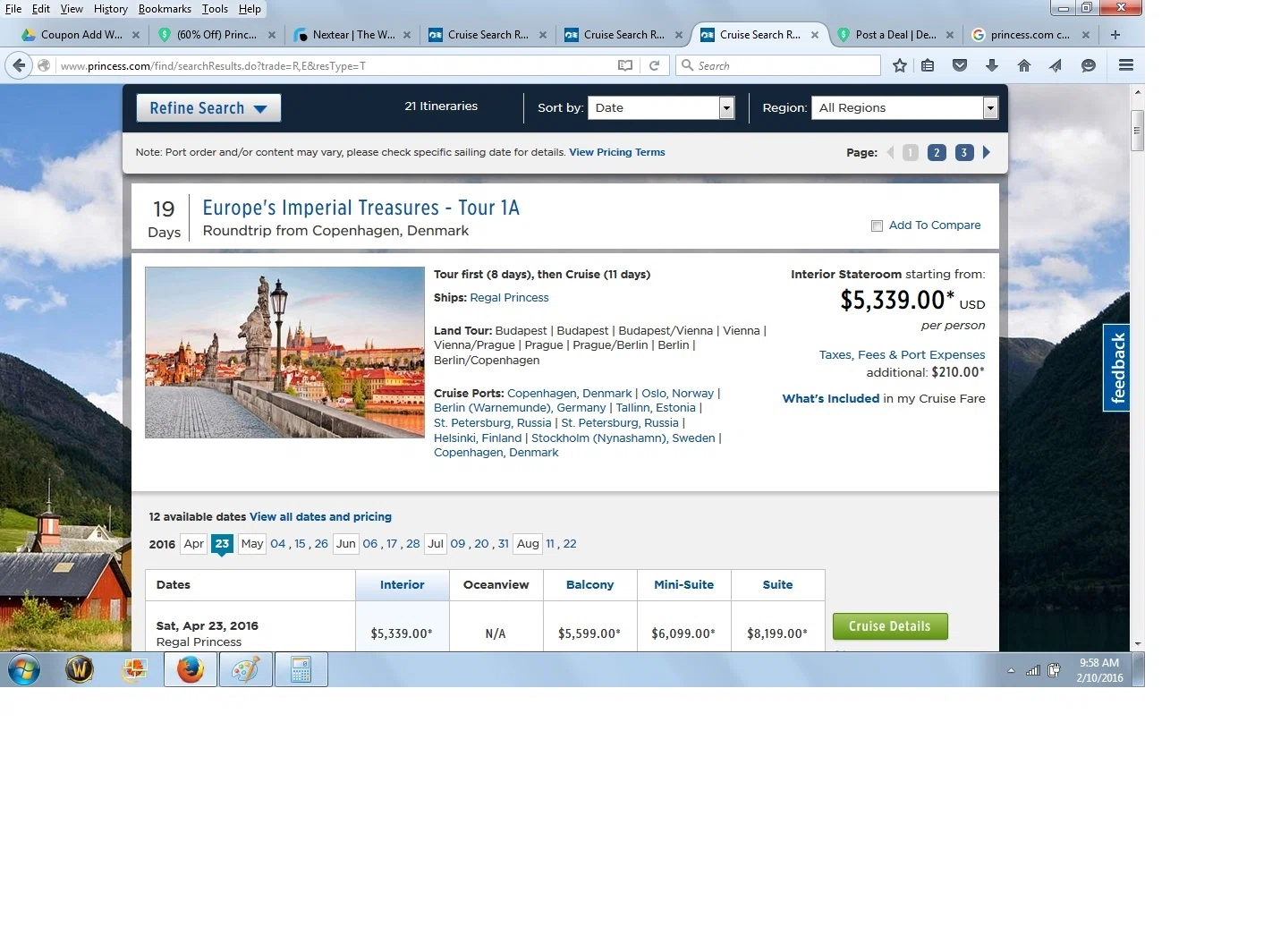
Task: Select the Apr 23 date chip
Action: [222, 544]
